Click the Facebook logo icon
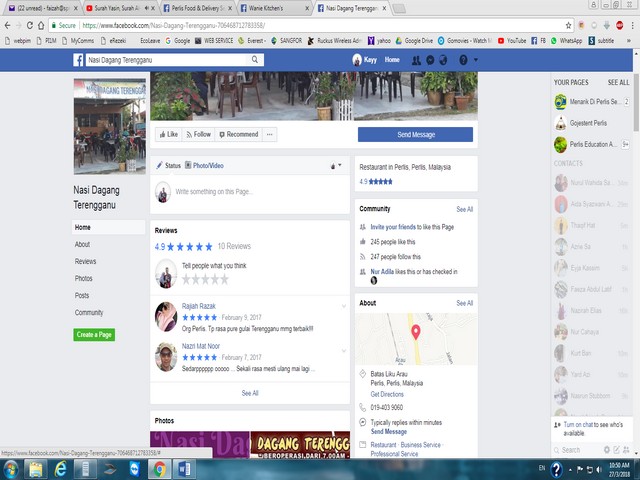 click(x=79, y=60)
